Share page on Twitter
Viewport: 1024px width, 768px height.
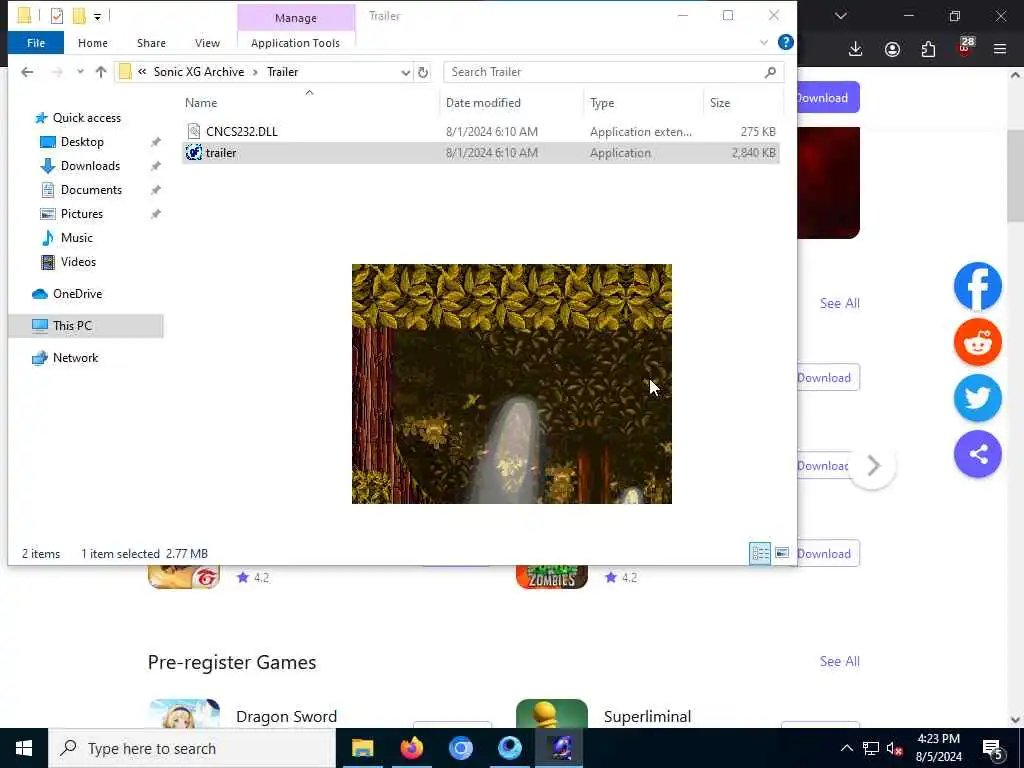click(x=978, y=398)
